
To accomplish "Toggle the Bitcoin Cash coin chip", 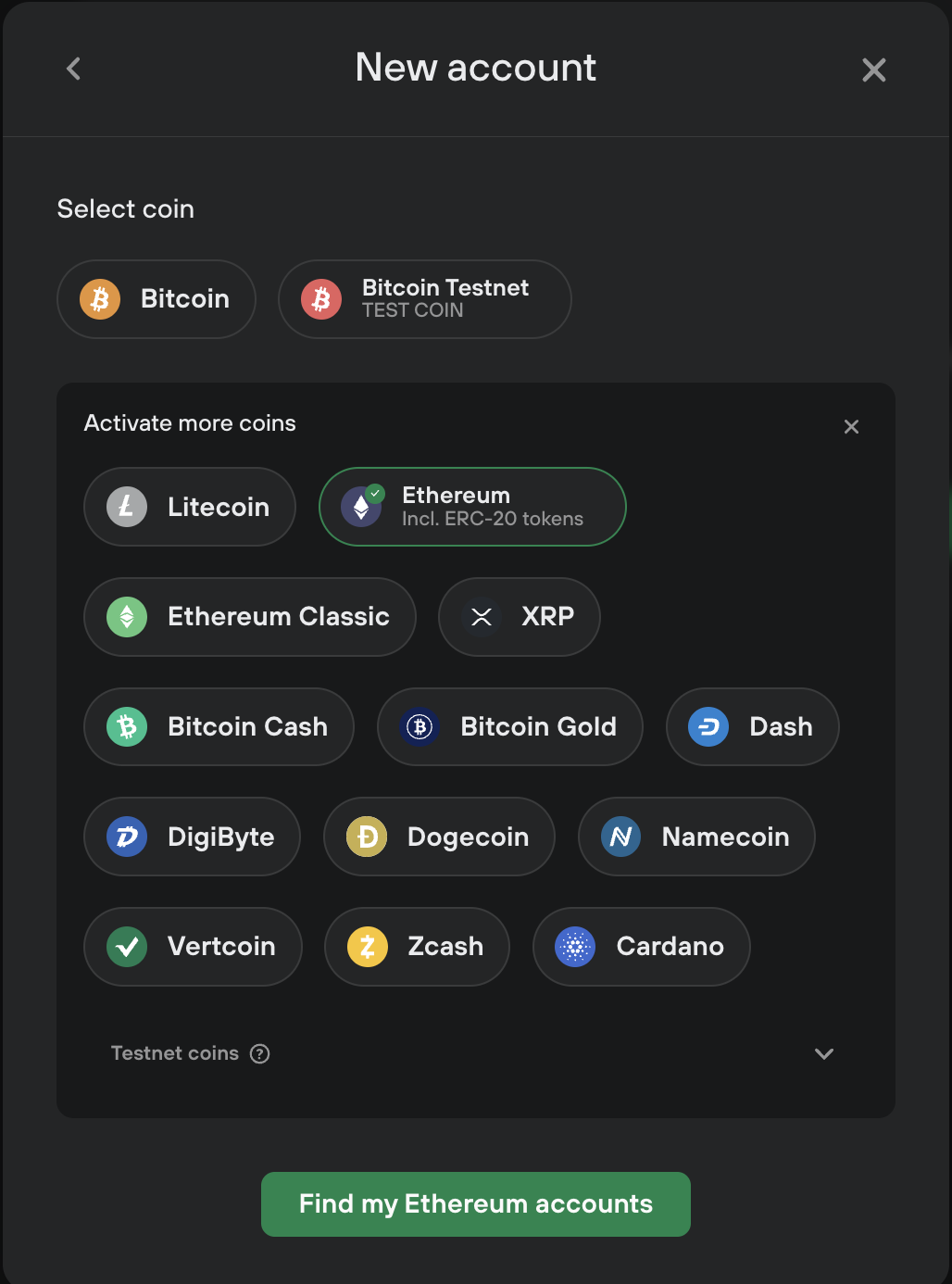I will click(219, 727).
